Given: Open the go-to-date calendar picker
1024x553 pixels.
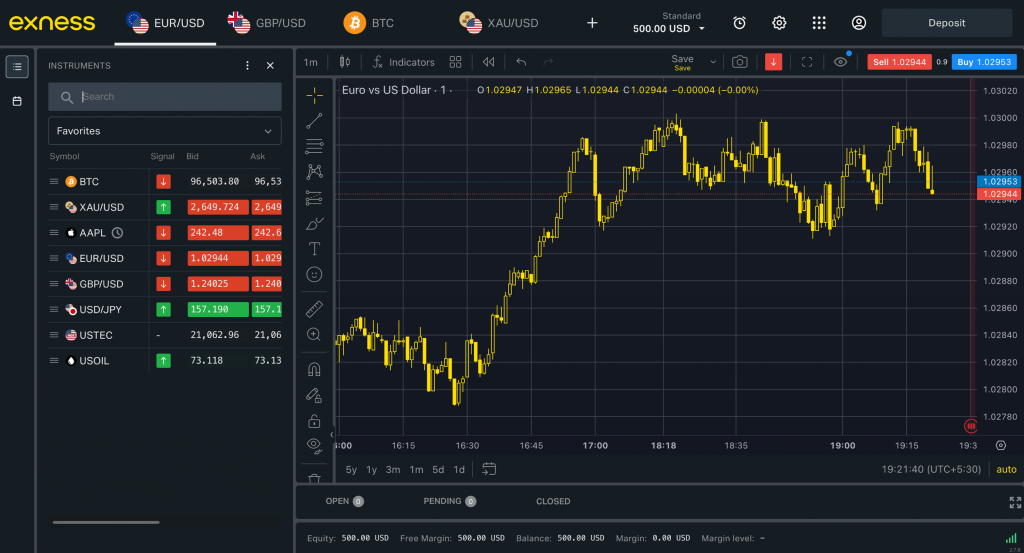Looking at the screenshot, I should pos(489,469).
